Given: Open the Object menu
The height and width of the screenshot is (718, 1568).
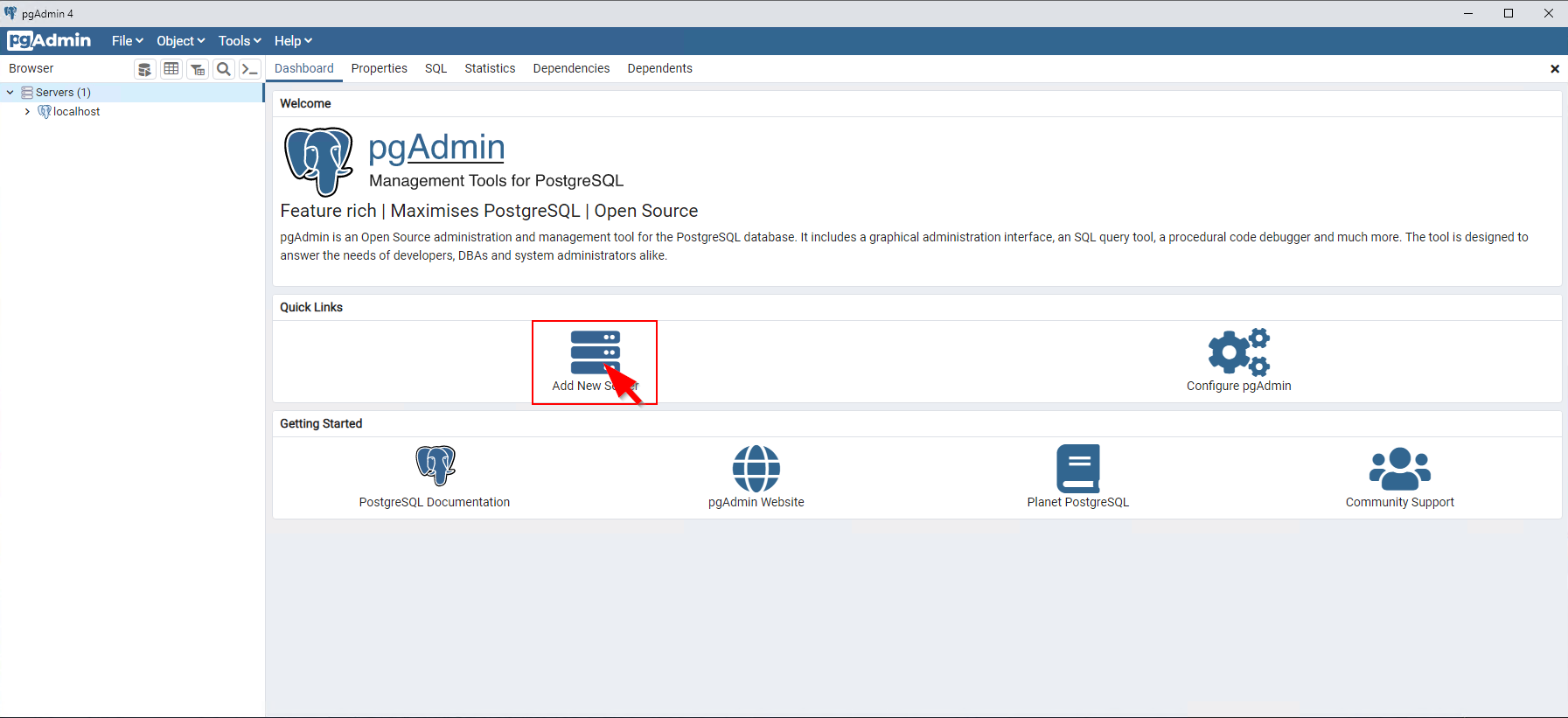Looking at the screenshot, I should [x=181, y=41].
